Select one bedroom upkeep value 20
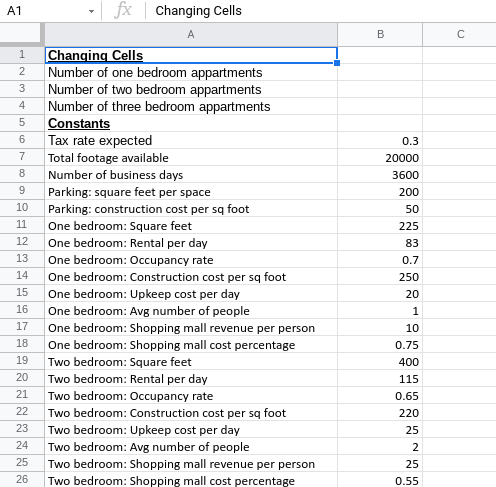The height and width of the screenshot is (487, 496). pos(380,293)
